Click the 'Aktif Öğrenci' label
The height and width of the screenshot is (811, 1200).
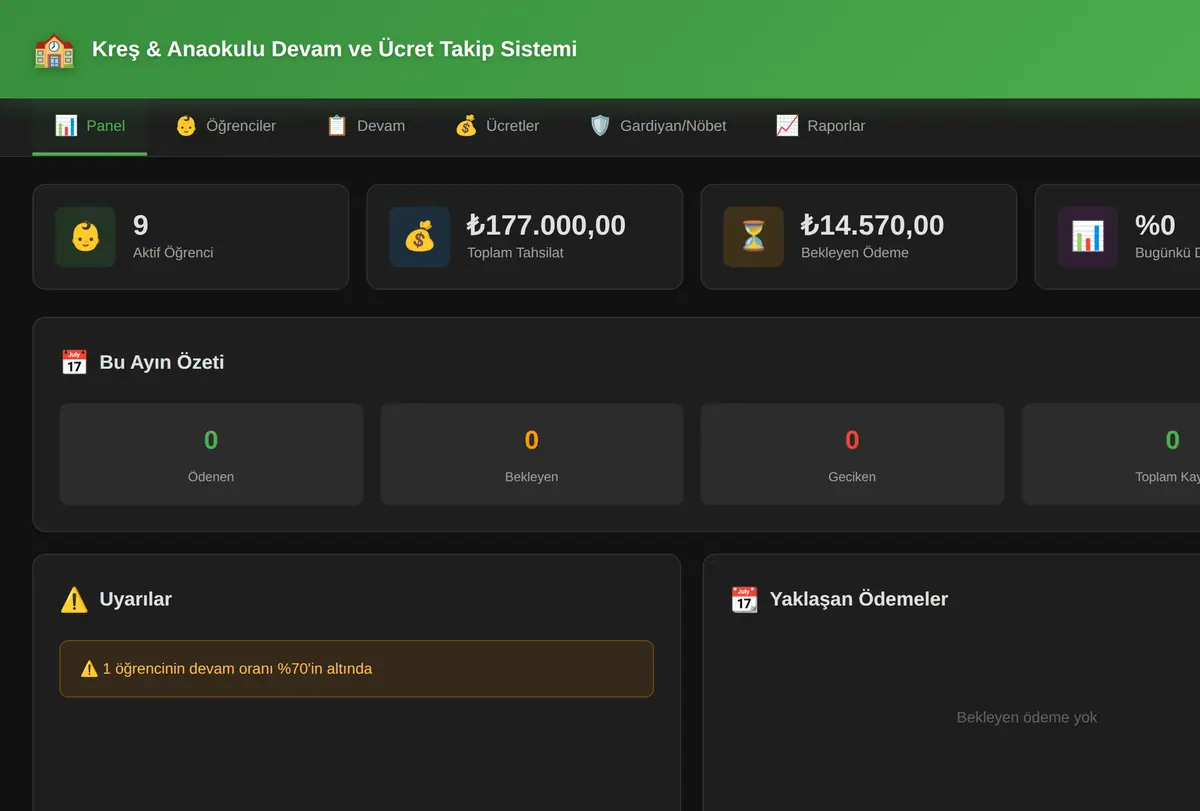(x=173, y=253)
